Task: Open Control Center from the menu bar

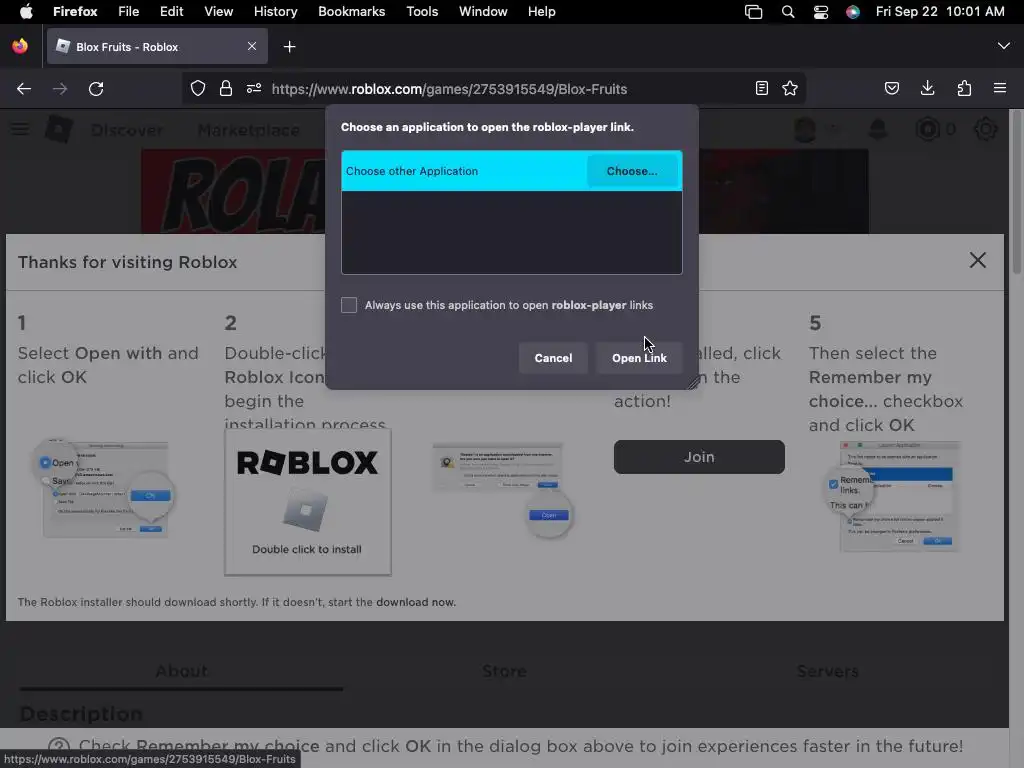Action: tap(820, 12)
